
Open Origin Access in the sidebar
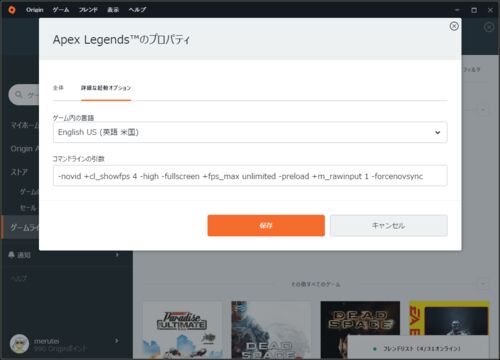(24, 149)
